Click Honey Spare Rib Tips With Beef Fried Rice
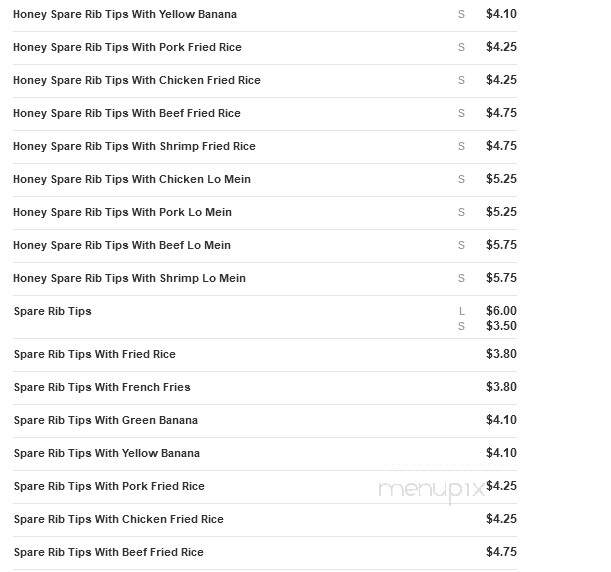 (x=127, y=113)
